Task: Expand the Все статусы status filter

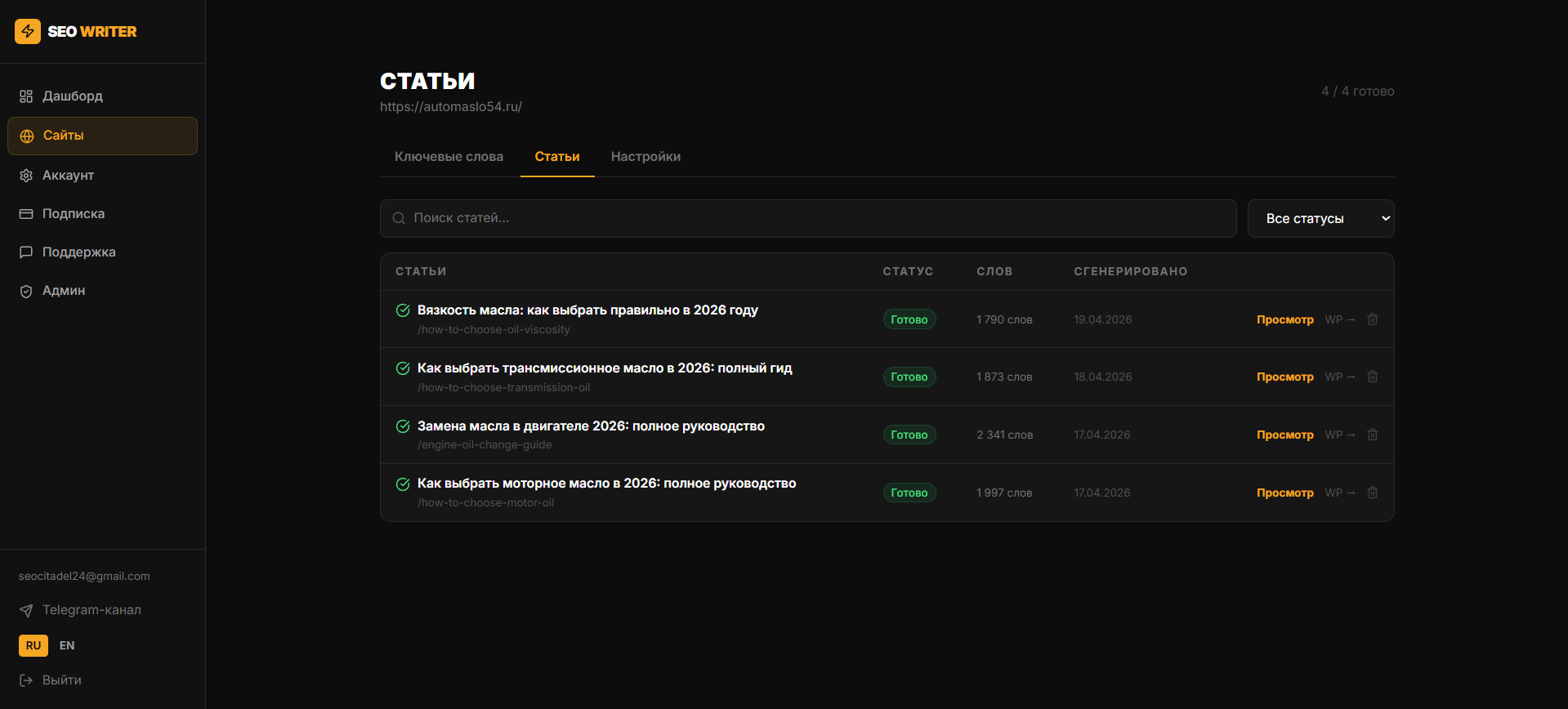Action: (1320, 219)
